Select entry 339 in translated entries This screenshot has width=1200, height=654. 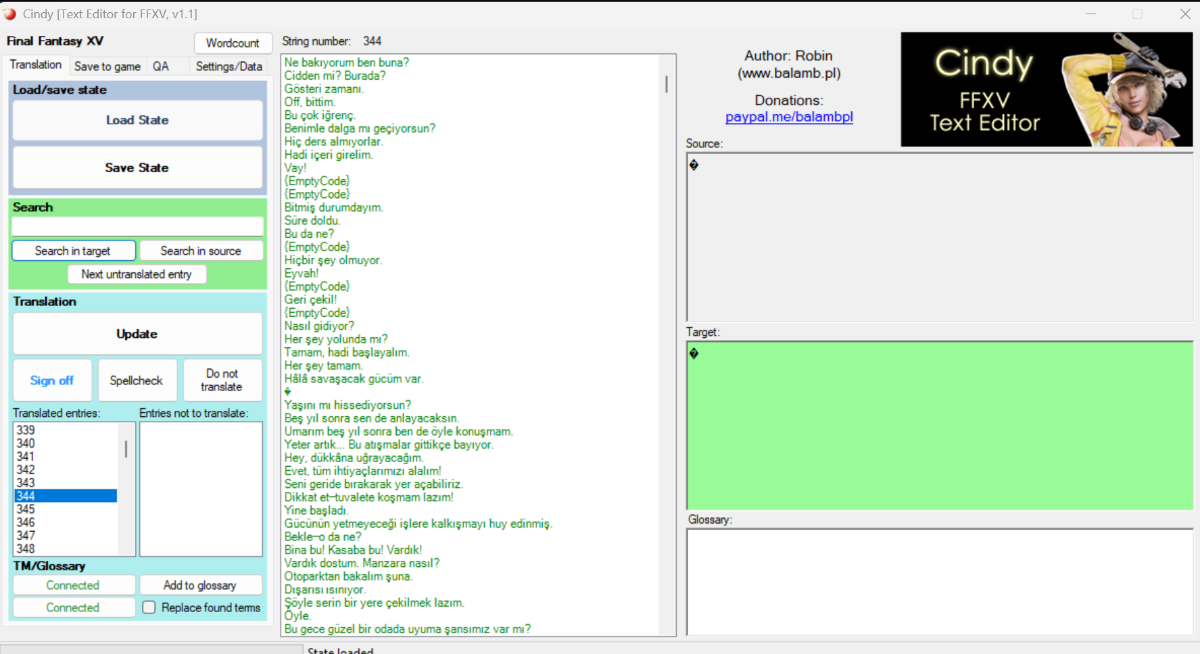click(x=65, y=430)
